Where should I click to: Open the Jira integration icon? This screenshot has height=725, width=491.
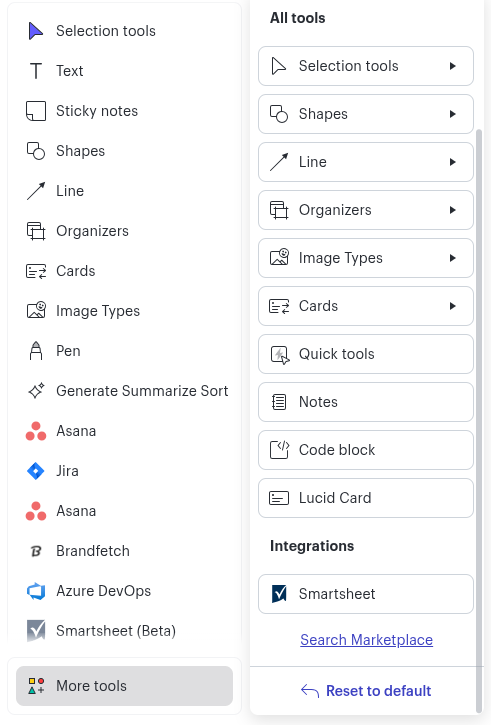[36, 471]
